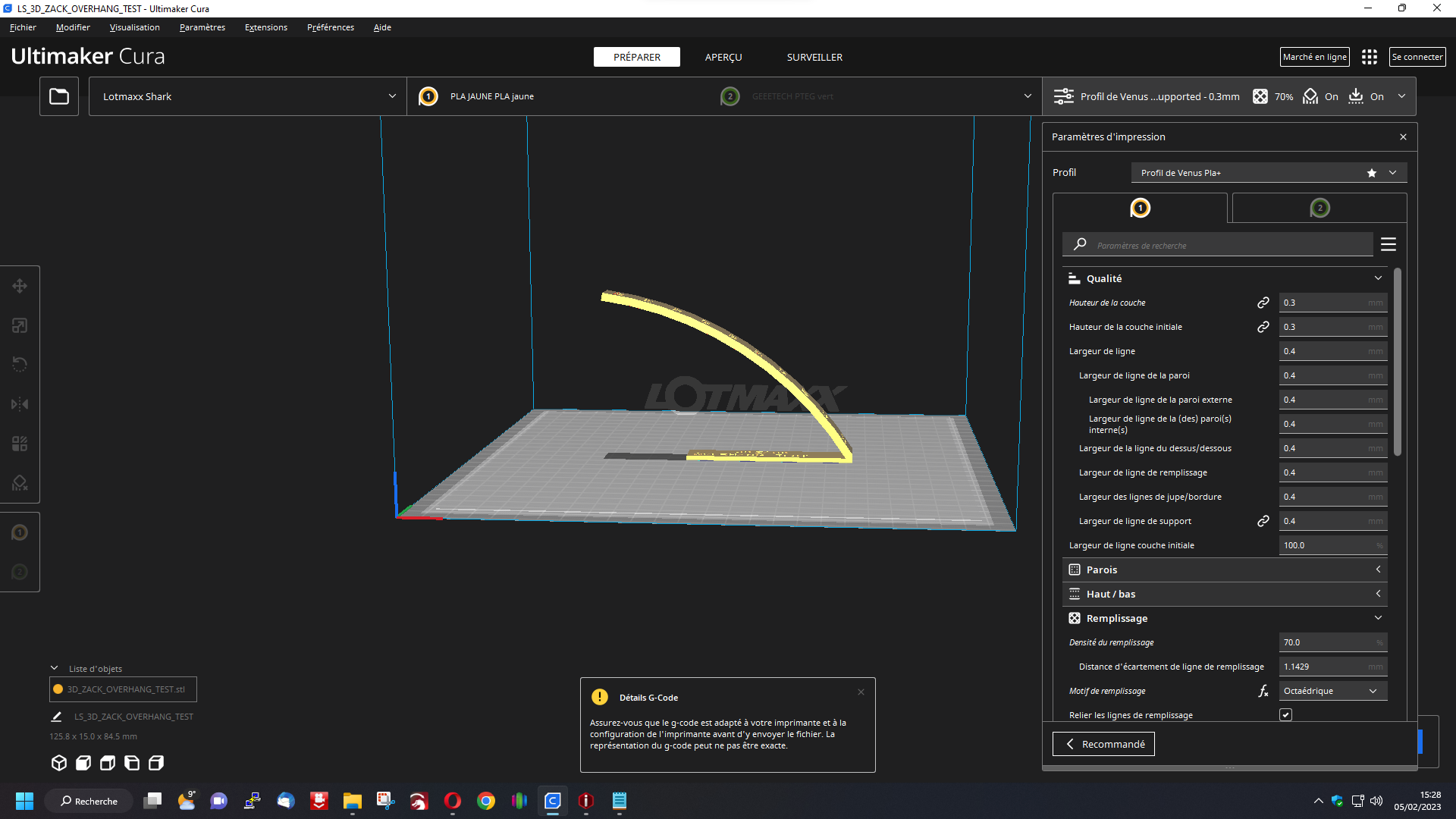This screenshot has width=1456, height=819.
Task: Expand the Parois settings section
Action: (1225, 570)
